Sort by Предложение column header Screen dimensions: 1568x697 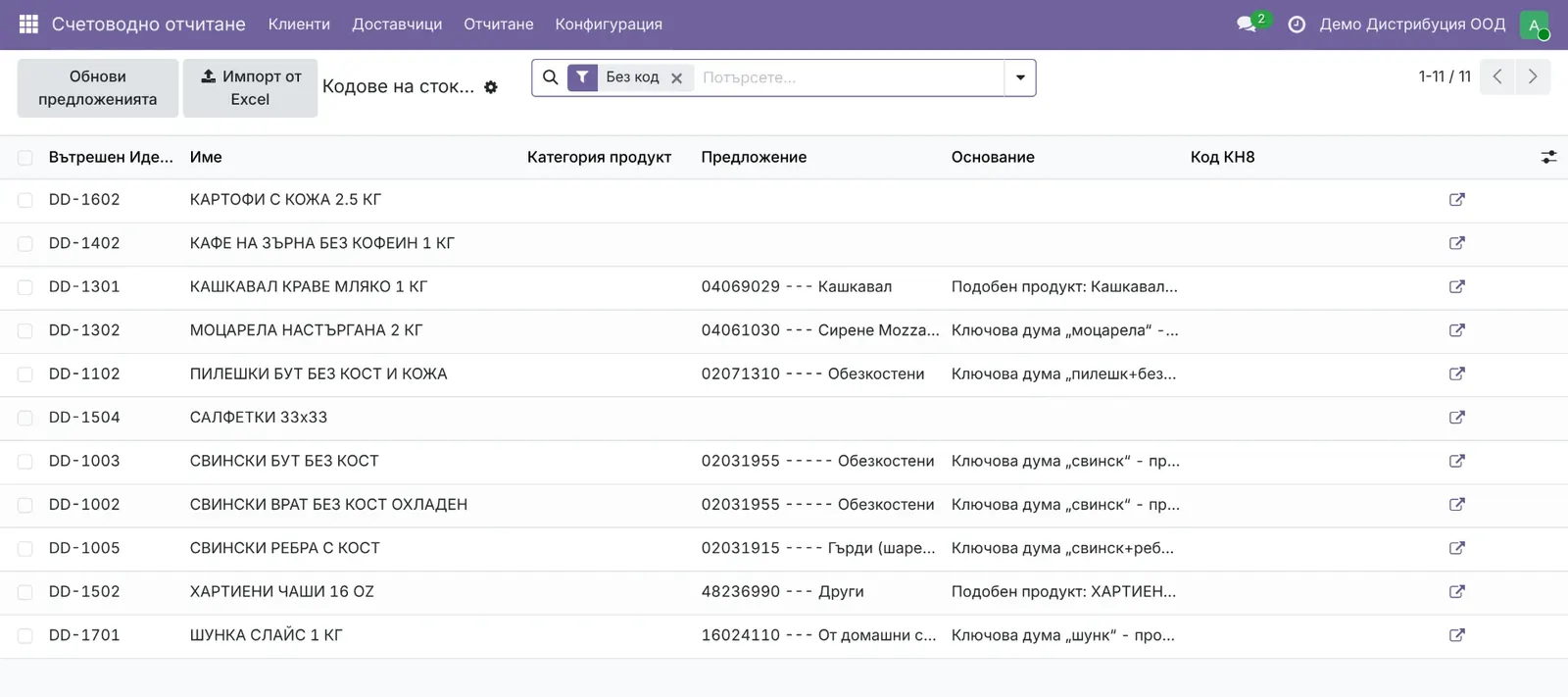(754, 157)
